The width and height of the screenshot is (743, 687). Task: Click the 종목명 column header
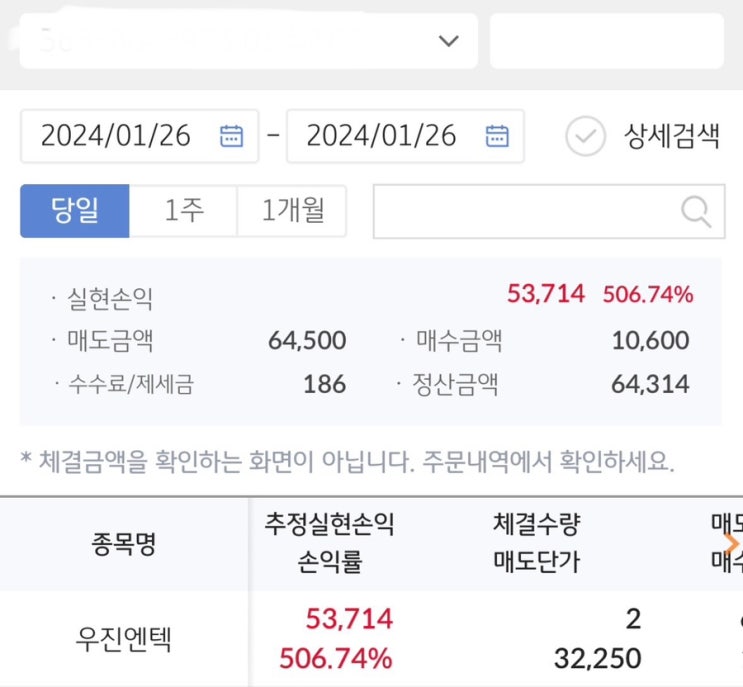tap(124, 545)
